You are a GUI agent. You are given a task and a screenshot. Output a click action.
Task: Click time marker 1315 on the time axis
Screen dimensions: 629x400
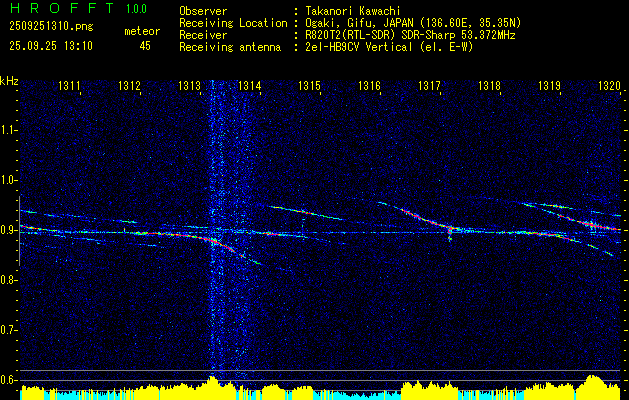[310, 85]
